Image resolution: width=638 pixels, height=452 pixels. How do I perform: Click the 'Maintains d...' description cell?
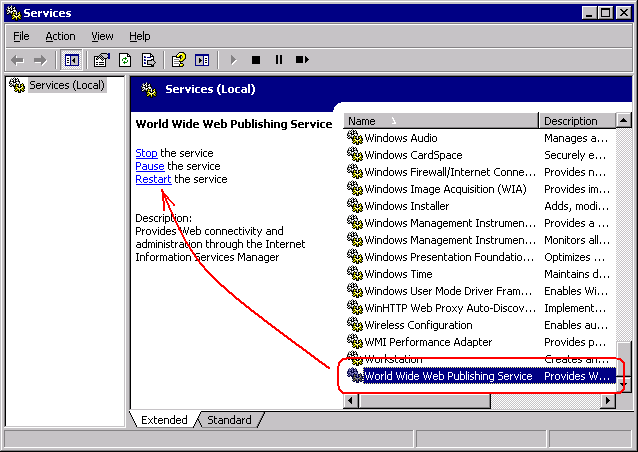[x=577, y=274]
